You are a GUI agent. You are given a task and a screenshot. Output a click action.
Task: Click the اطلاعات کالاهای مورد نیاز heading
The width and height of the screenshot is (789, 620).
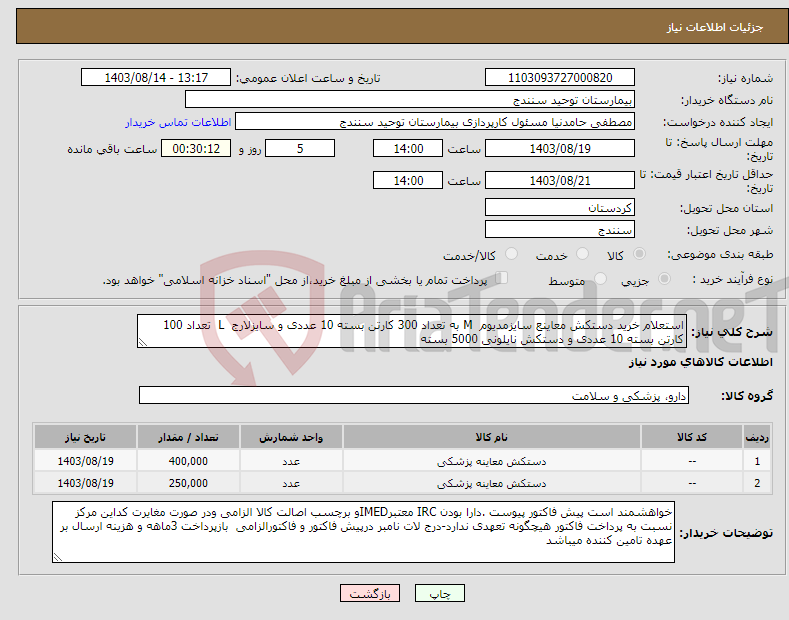point(700,362)
